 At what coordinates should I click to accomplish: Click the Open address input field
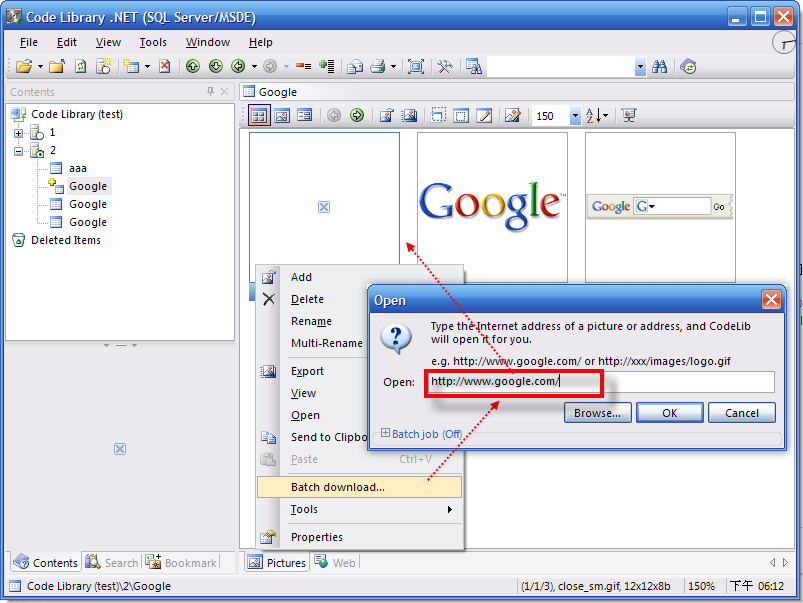tap(600, 382)
